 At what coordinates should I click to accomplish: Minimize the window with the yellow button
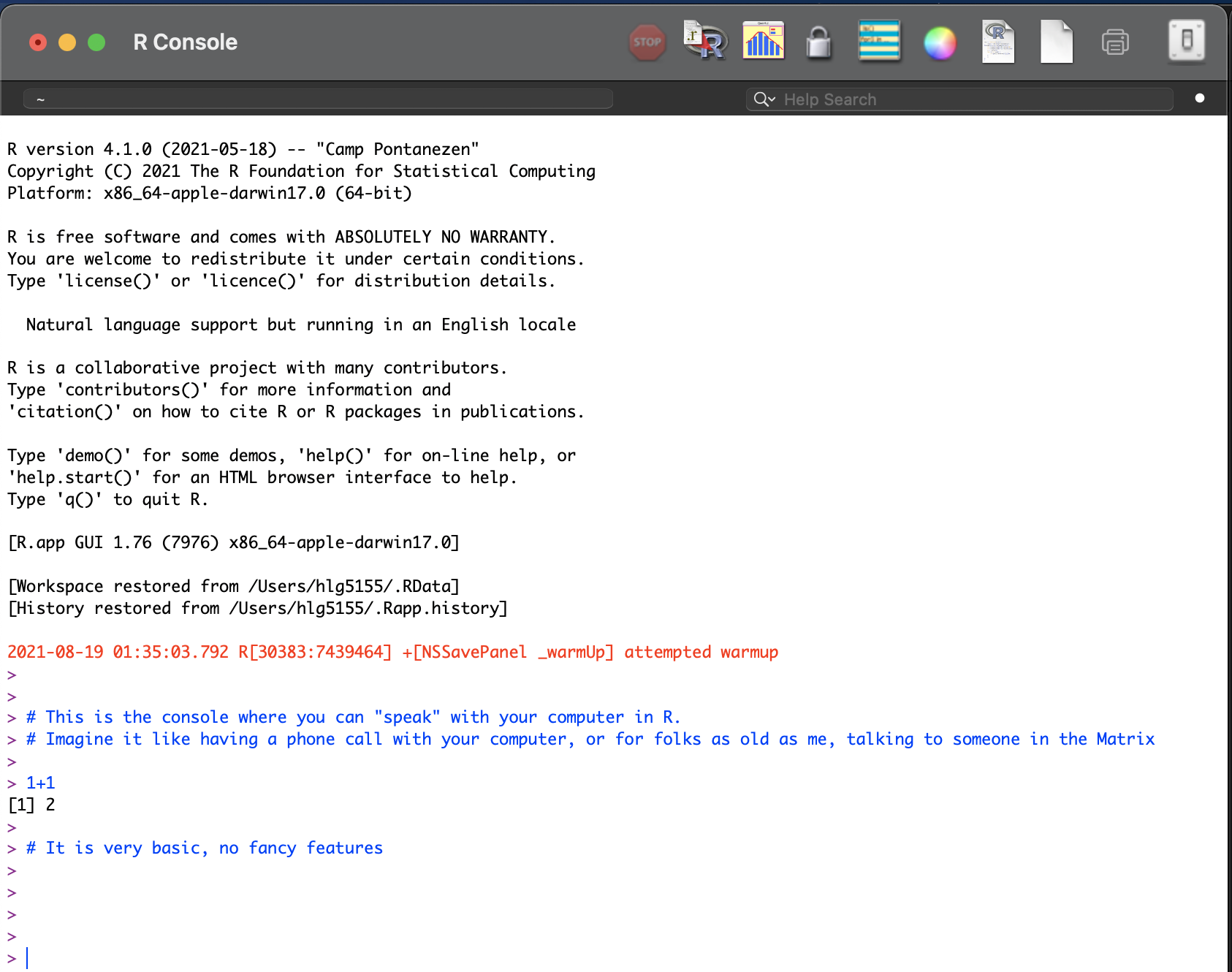click(67, 42)
